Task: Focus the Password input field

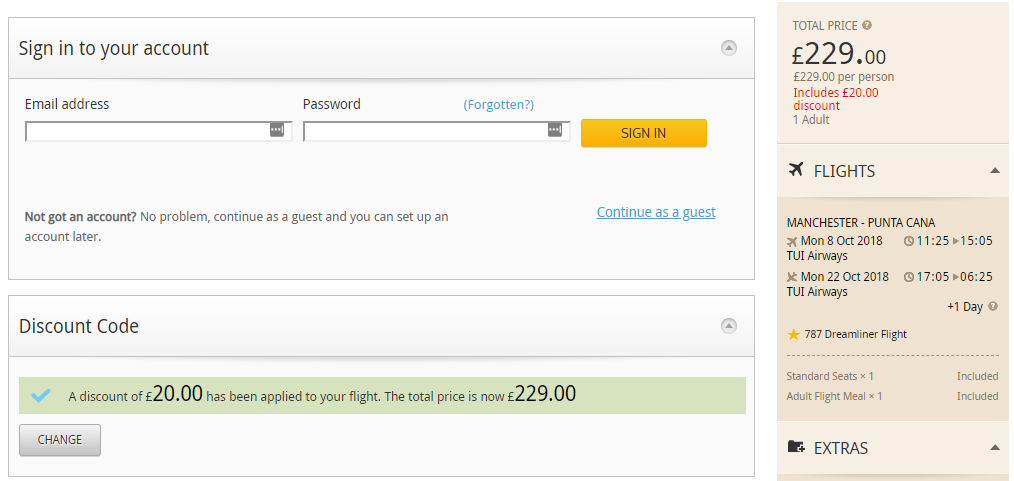Action: 437,131
